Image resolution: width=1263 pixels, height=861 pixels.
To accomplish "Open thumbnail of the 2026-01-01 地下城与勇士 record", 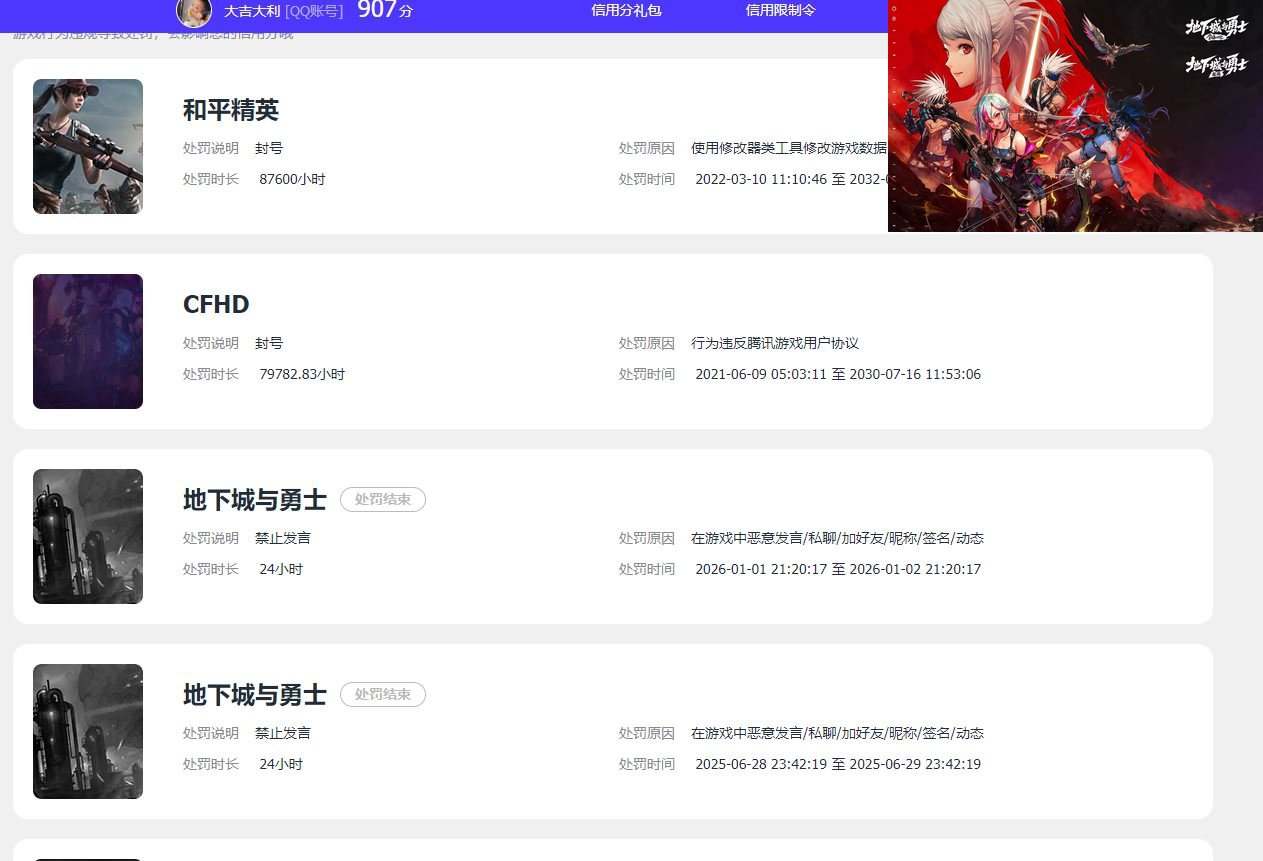I will point(88,536).
